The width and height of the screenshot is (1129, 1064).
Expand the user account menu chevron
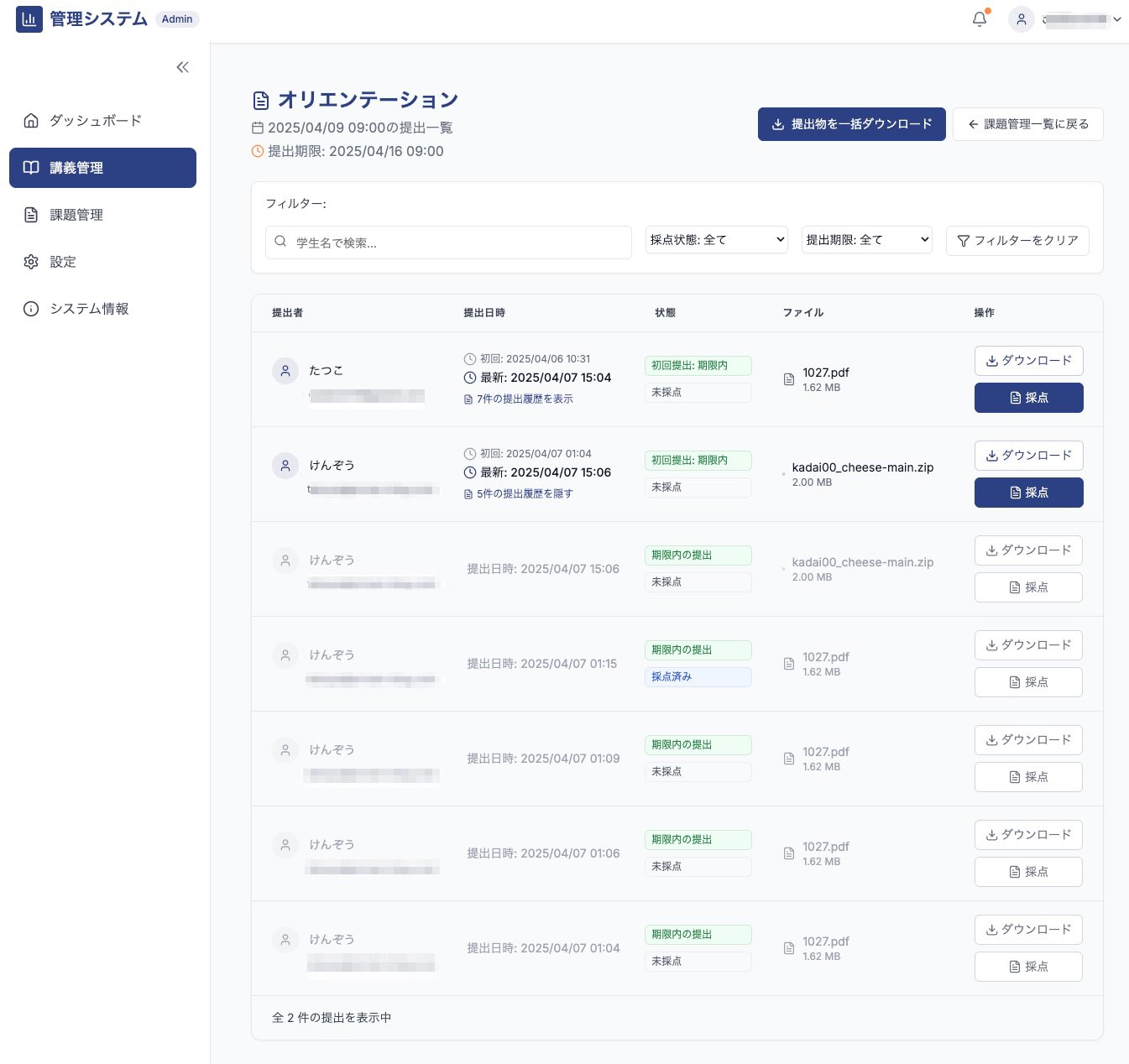1117,19
